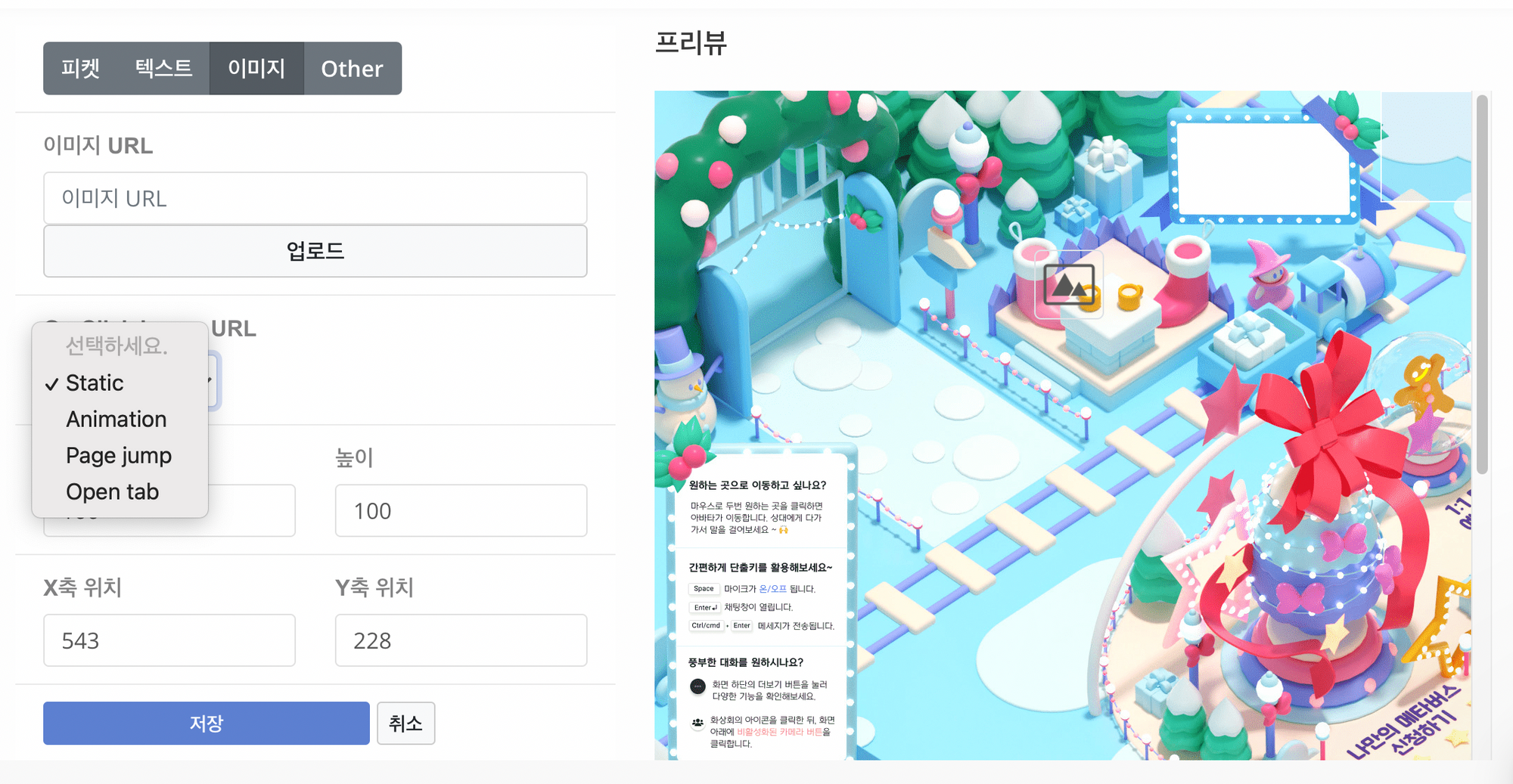The image size is (1513, 784).
Task: Switch to the 텍스트 tab
Action: pyautogui.click(x=164, y=68)
